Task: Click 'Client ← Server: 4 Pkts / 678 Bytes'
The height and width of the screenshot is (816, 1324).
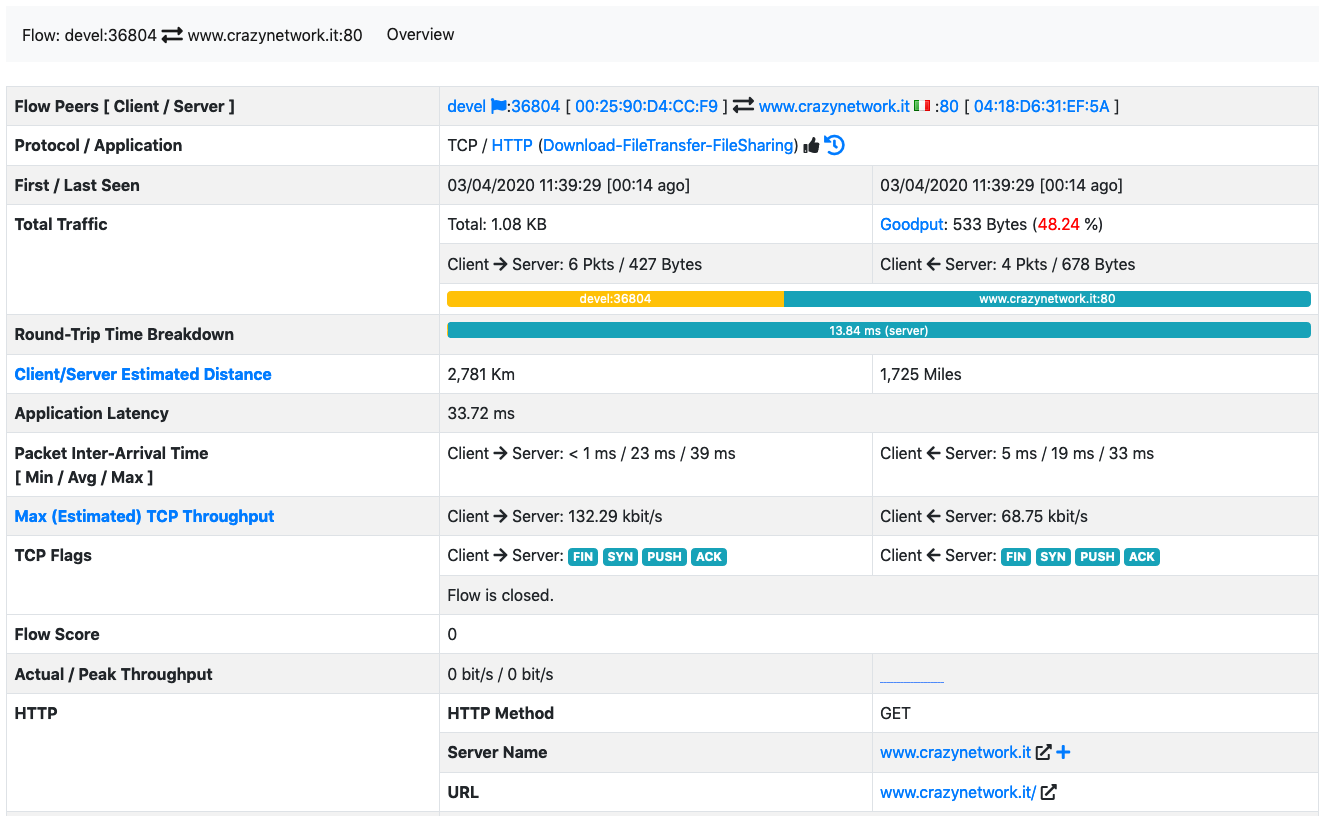Action: pos(1007,264)
